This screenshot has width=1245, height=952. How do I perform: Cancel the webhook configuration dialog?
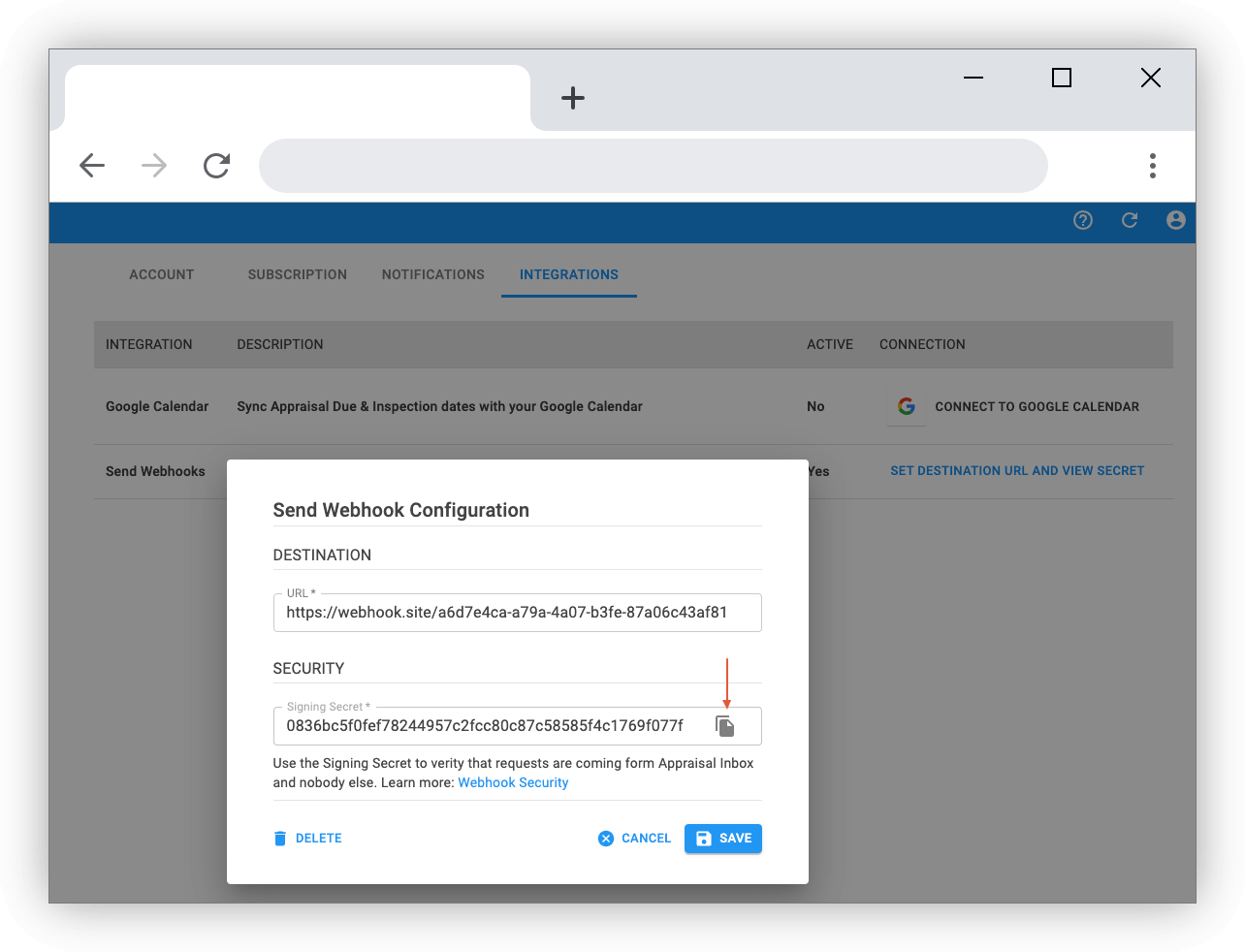(x=635, y=839)
